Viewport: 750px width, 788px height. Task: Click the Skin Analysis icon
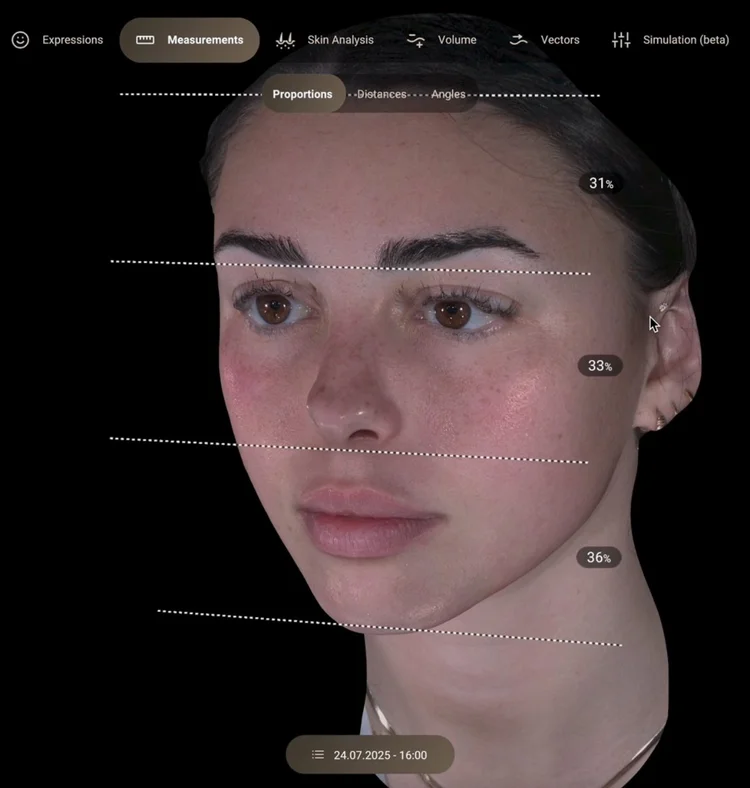pos(285,40)
